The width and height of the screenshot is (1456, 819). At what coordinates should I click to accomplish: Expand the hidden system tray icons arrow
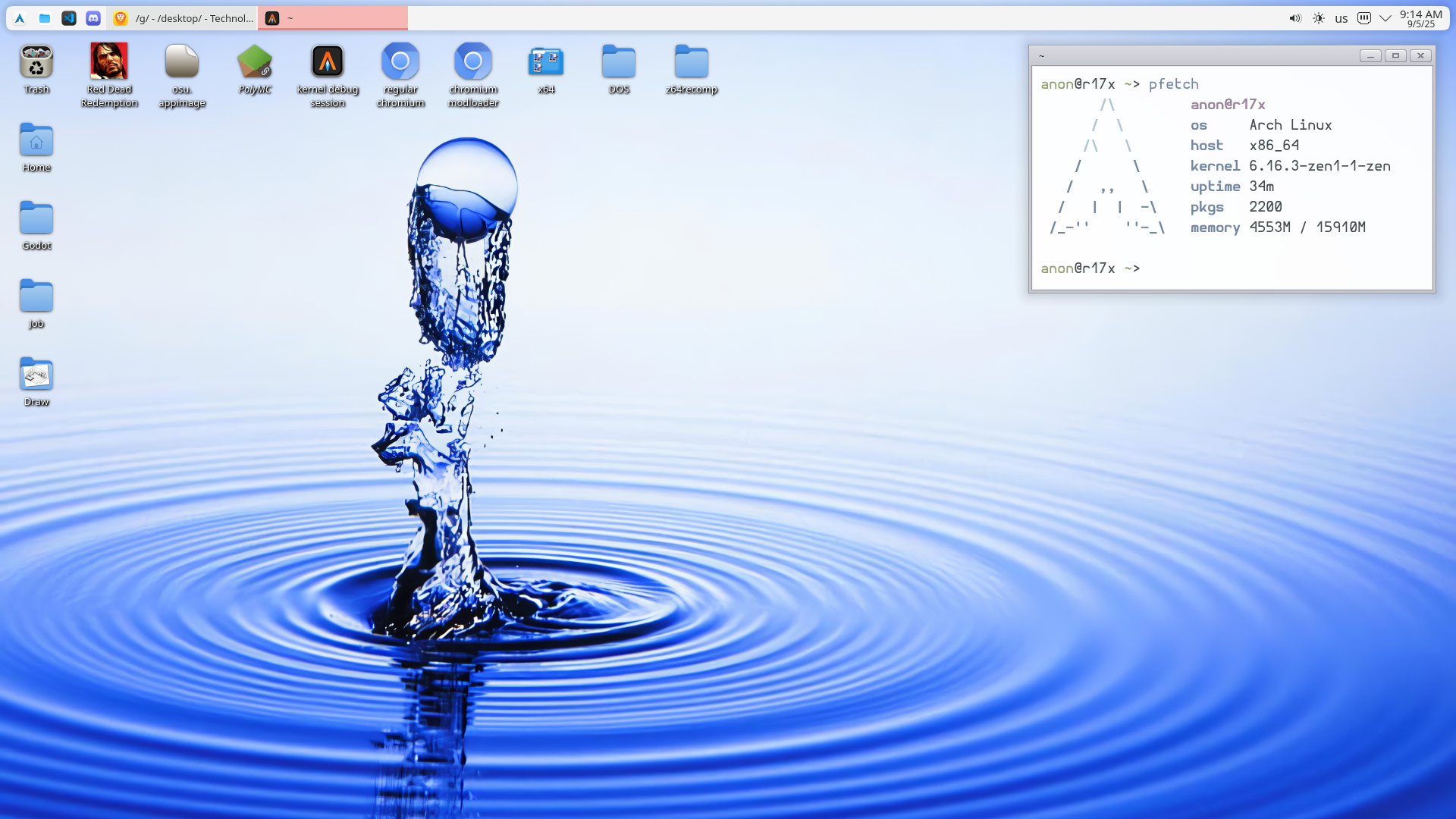(x=1385, y=18)
